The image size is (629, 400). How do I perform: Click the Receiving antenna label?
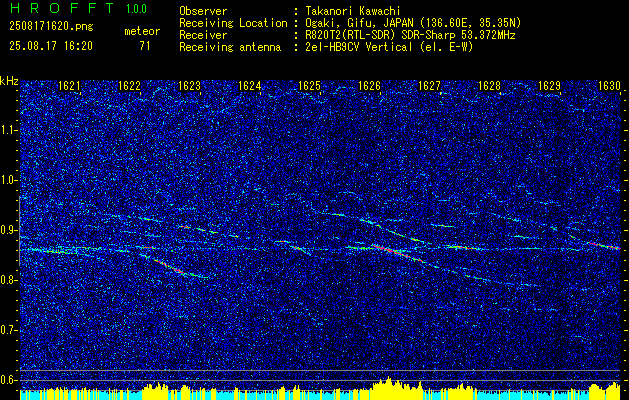pos(230,47)
